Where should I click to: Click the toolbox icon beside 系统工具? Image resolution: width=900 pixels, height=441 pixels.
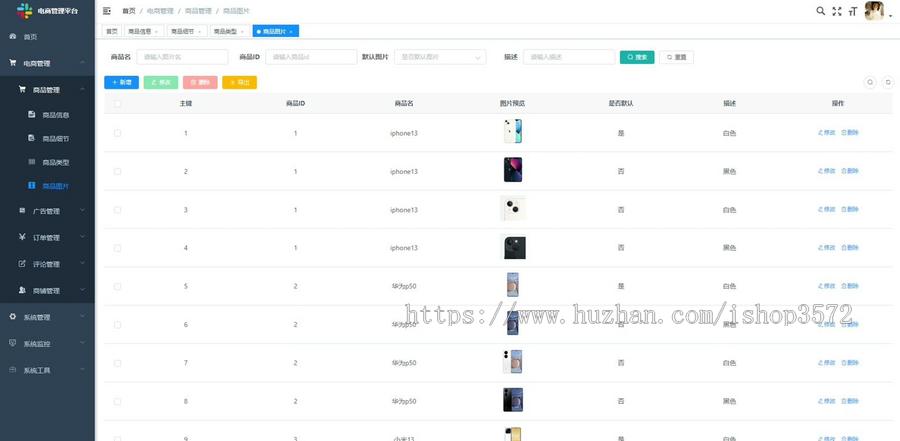[x=13, y=370]
